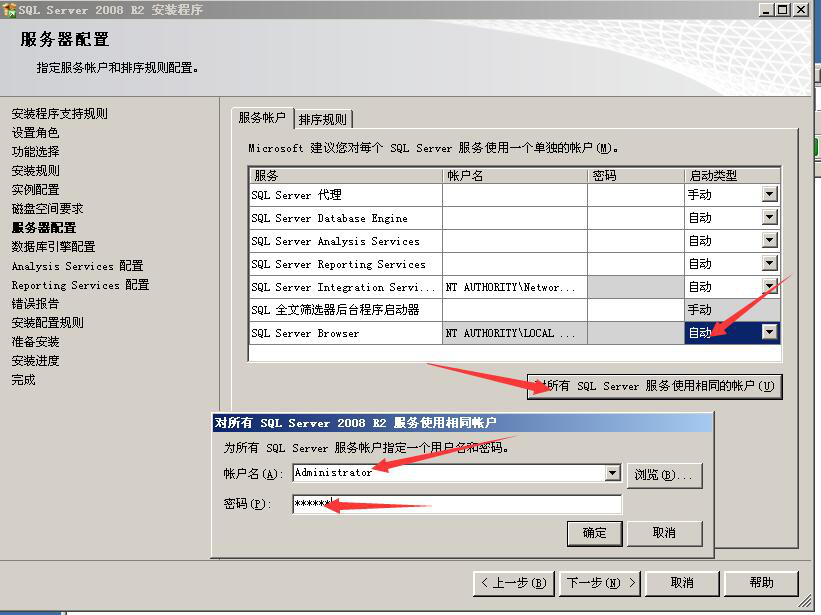
Task: Click 功能选择 in the step list
Action: pos(36,151)
